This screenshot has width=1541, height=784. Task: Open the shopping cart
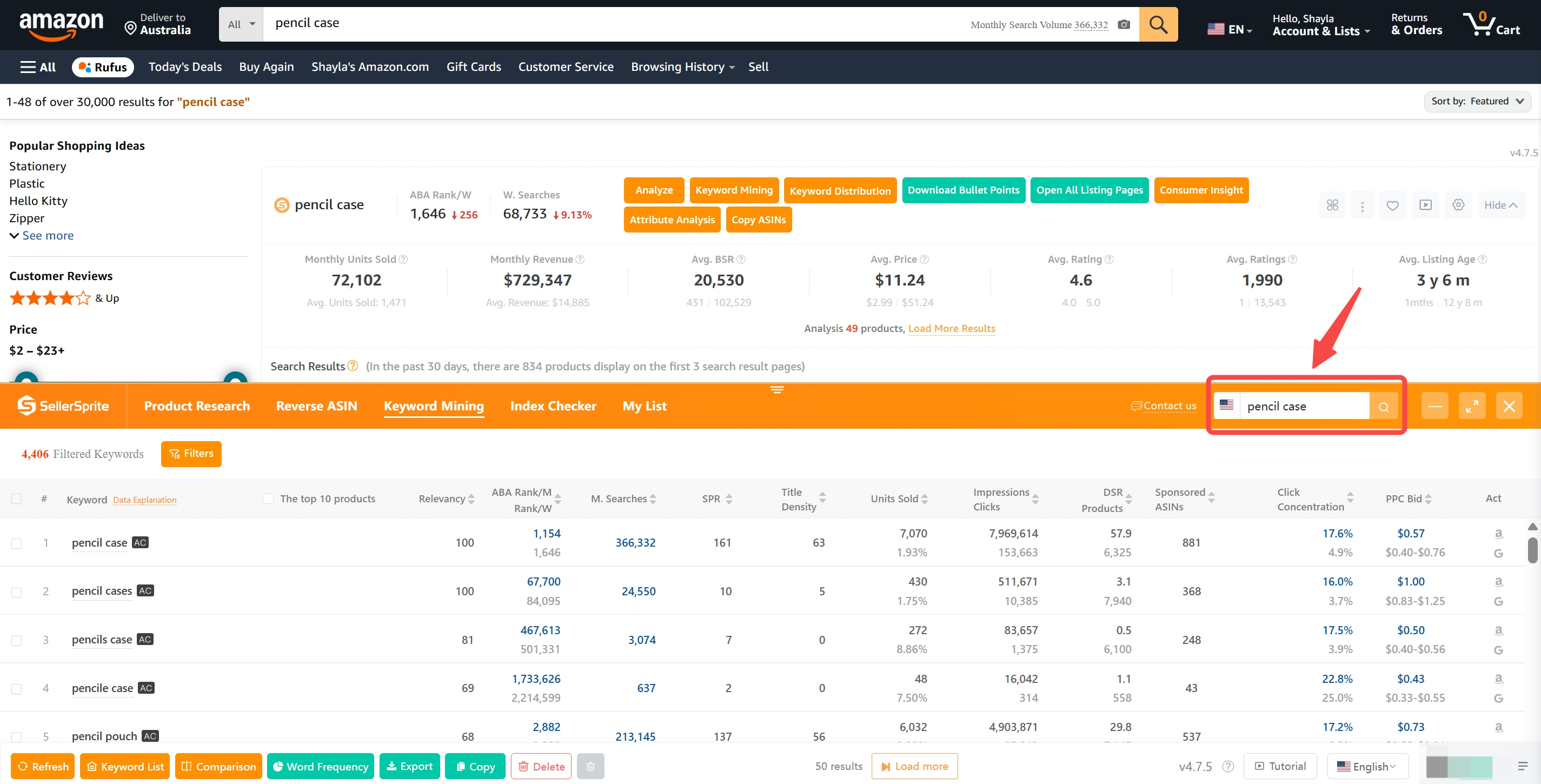1490,24
